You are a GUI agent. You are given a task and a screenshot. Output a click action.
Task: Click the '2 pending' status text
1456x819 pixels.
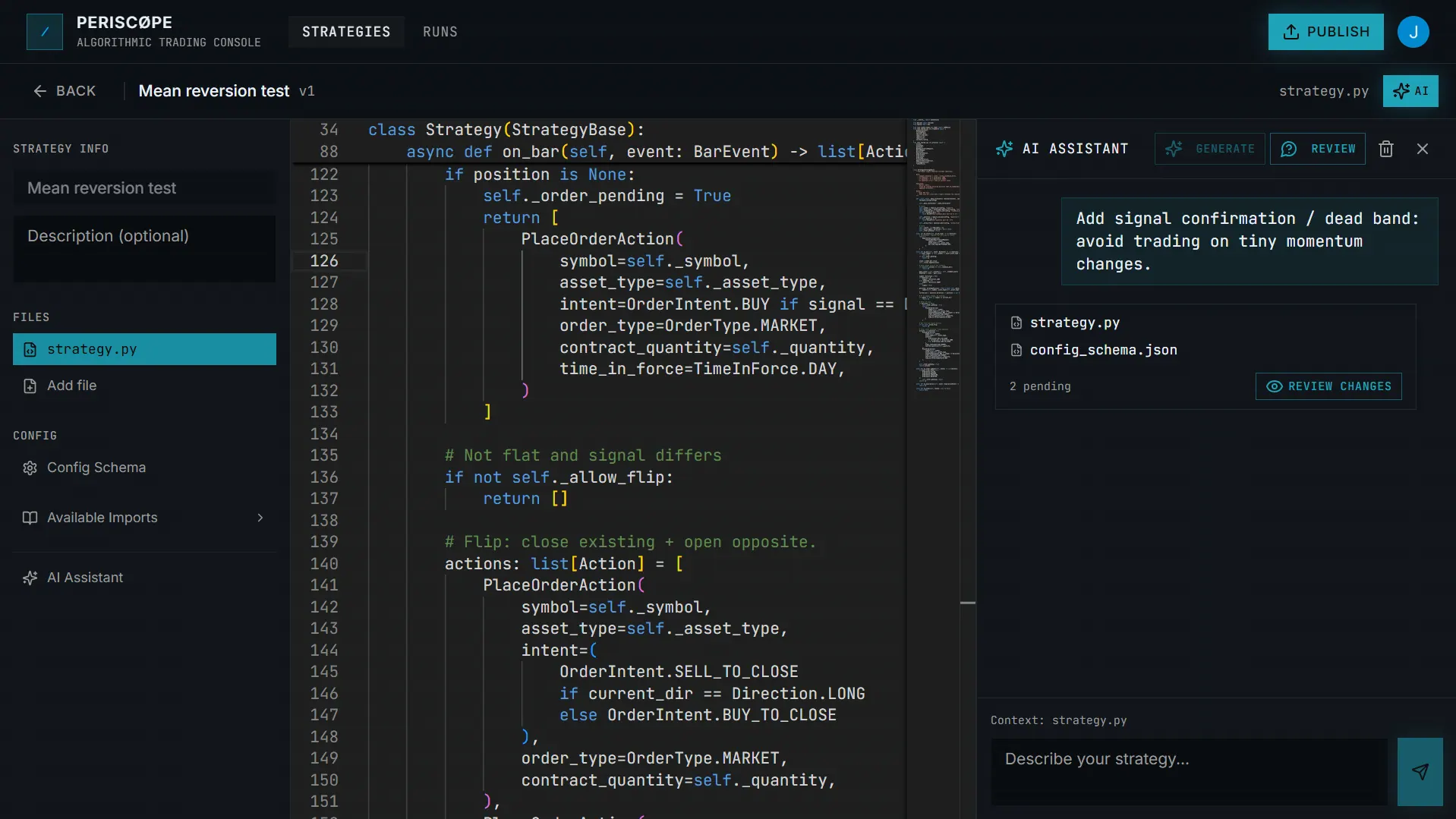(1040, 386)
